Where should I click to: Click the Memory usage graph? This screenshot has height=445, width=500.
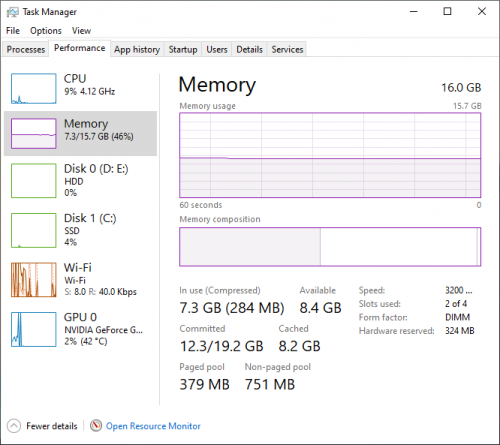(x=330, y=155)
